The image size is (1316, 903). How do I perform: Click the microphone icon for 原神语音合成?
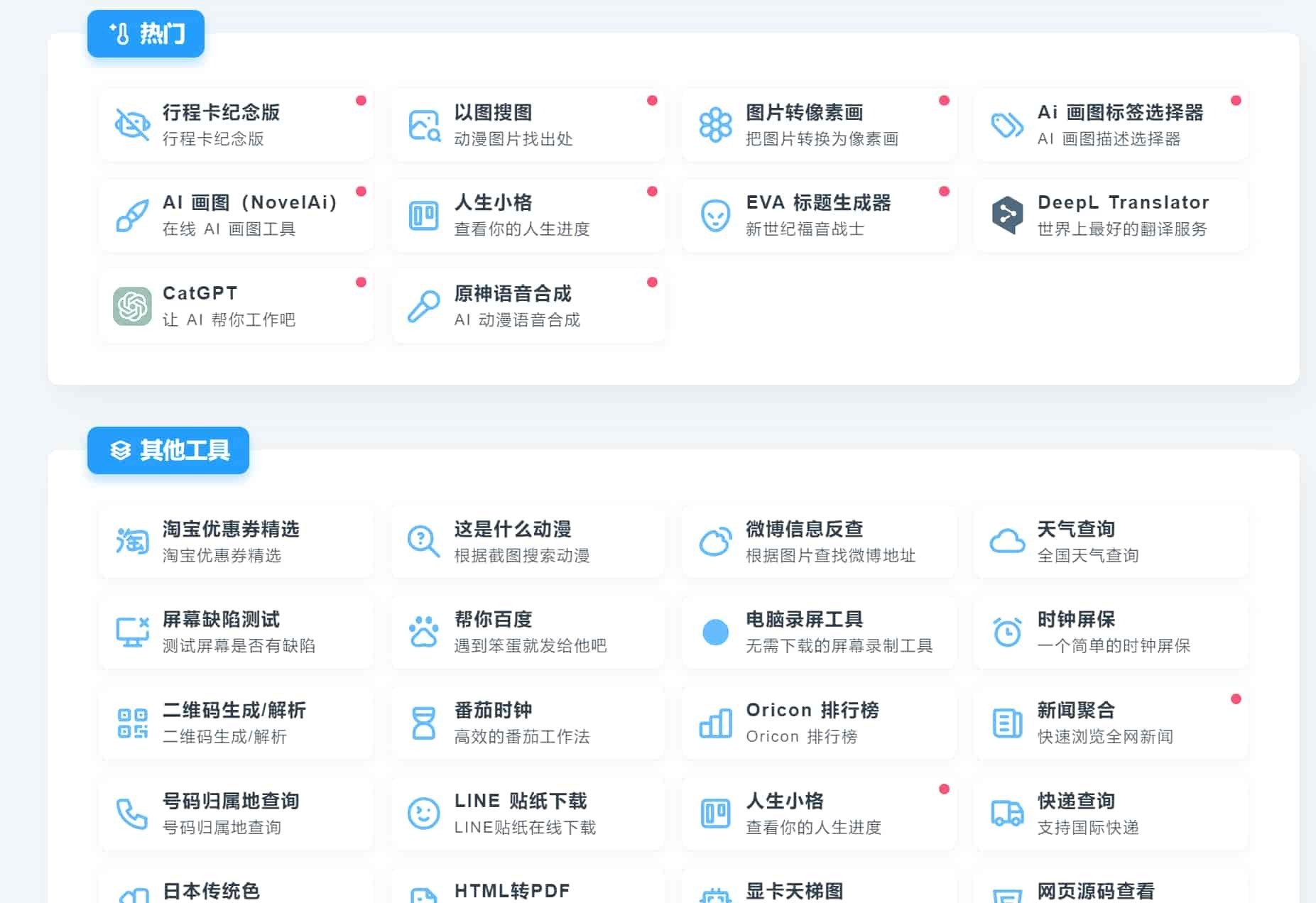pyautogui.click(x=424, y=306)
